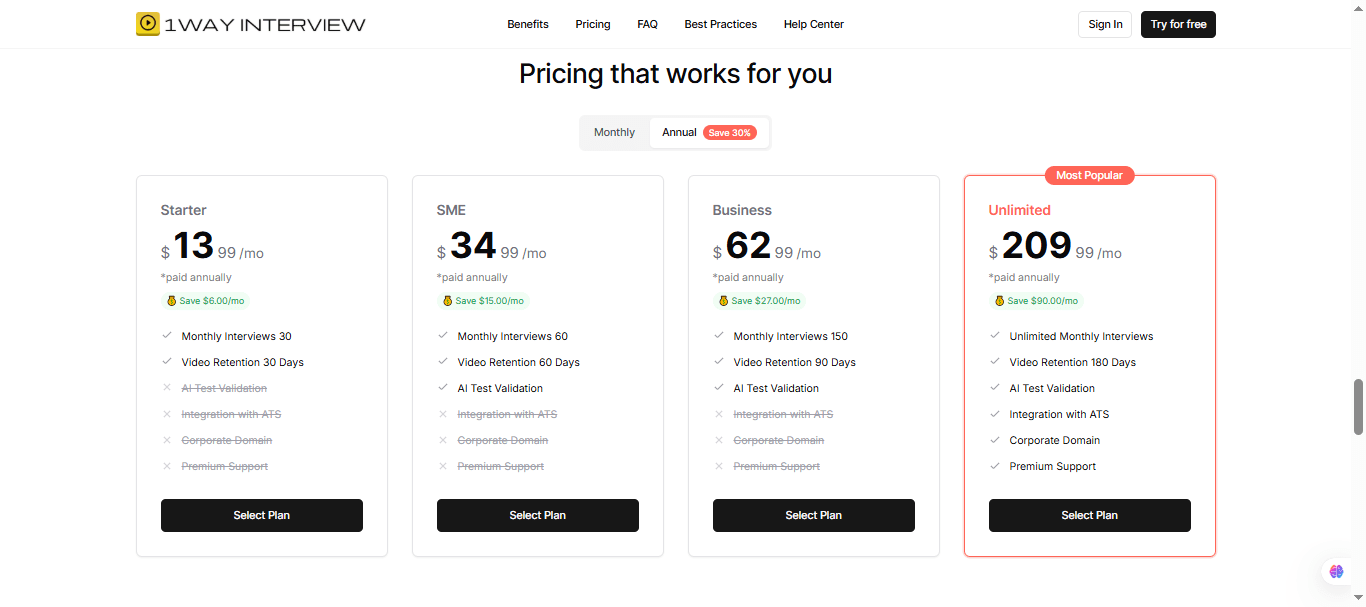Image resolution: width=1366 pixels, height=607 pixels.
Task: Click the Save 30% badge
Action: pos(730,133)
